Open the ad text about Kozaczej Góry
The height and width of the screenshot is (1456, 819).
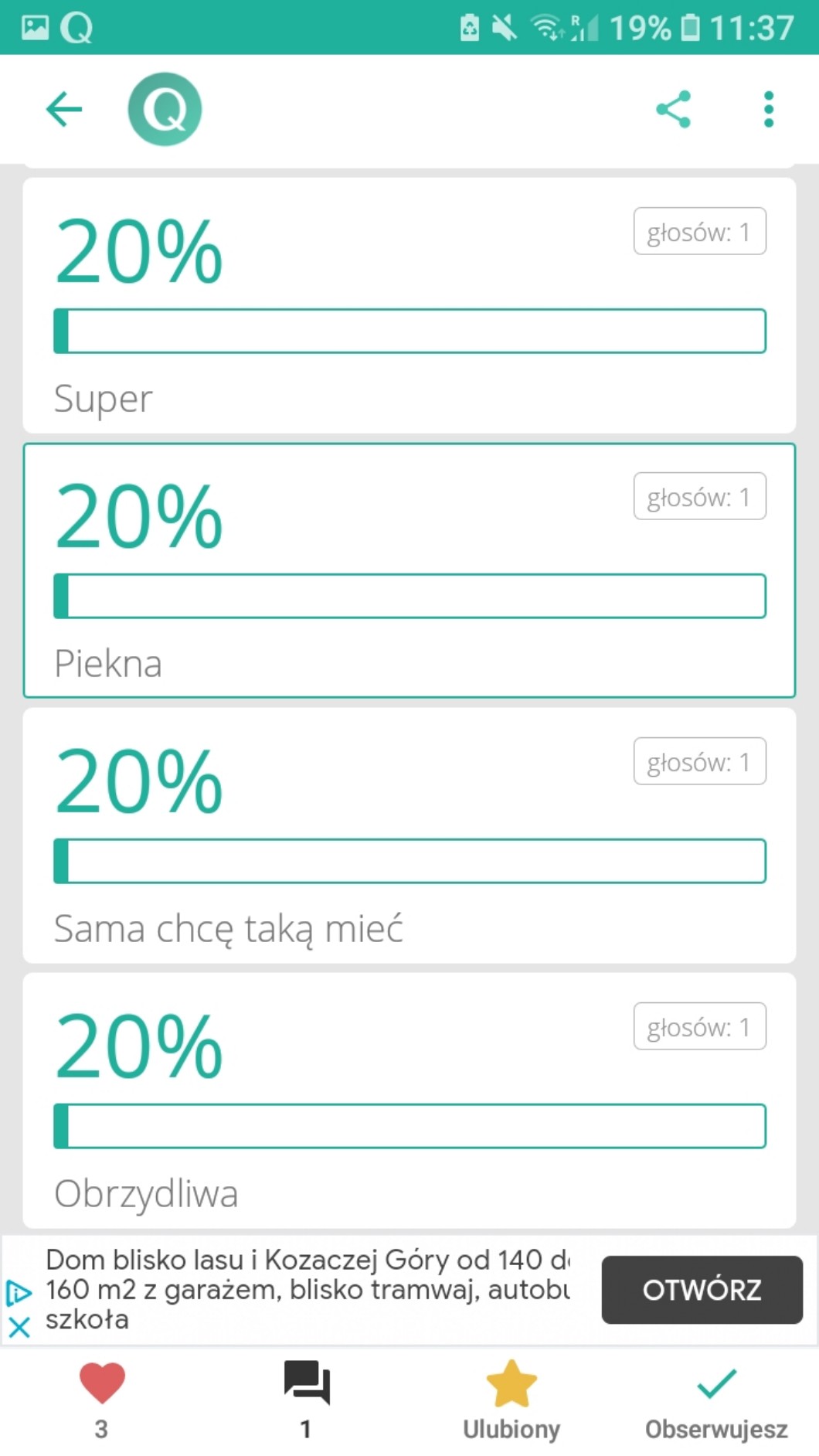pos(308,1289)
